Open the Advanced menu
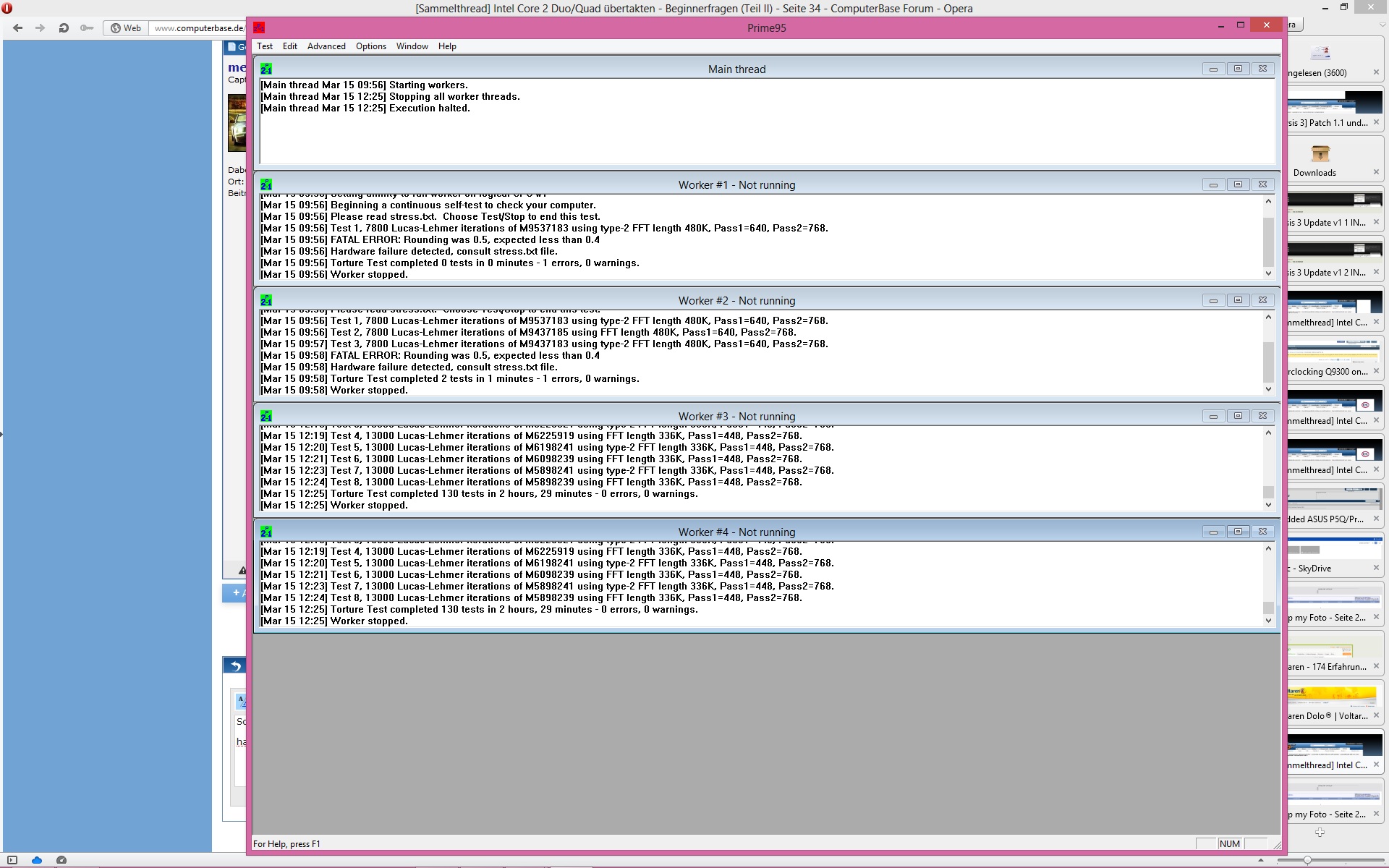This screenshot has height=868, width=1389. 326,46
